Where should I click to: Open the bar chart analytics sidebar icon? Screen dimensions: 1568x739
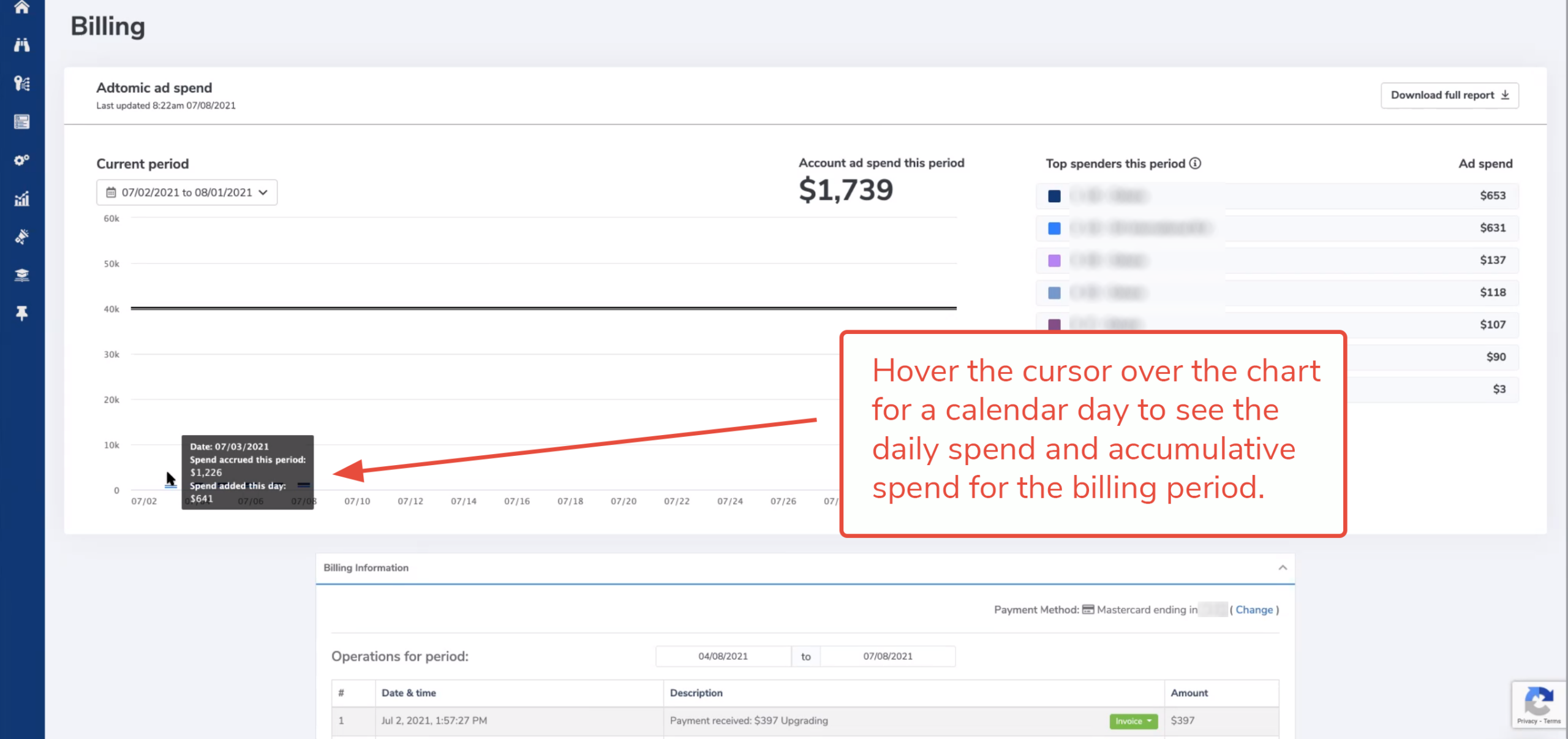(22, 199)
